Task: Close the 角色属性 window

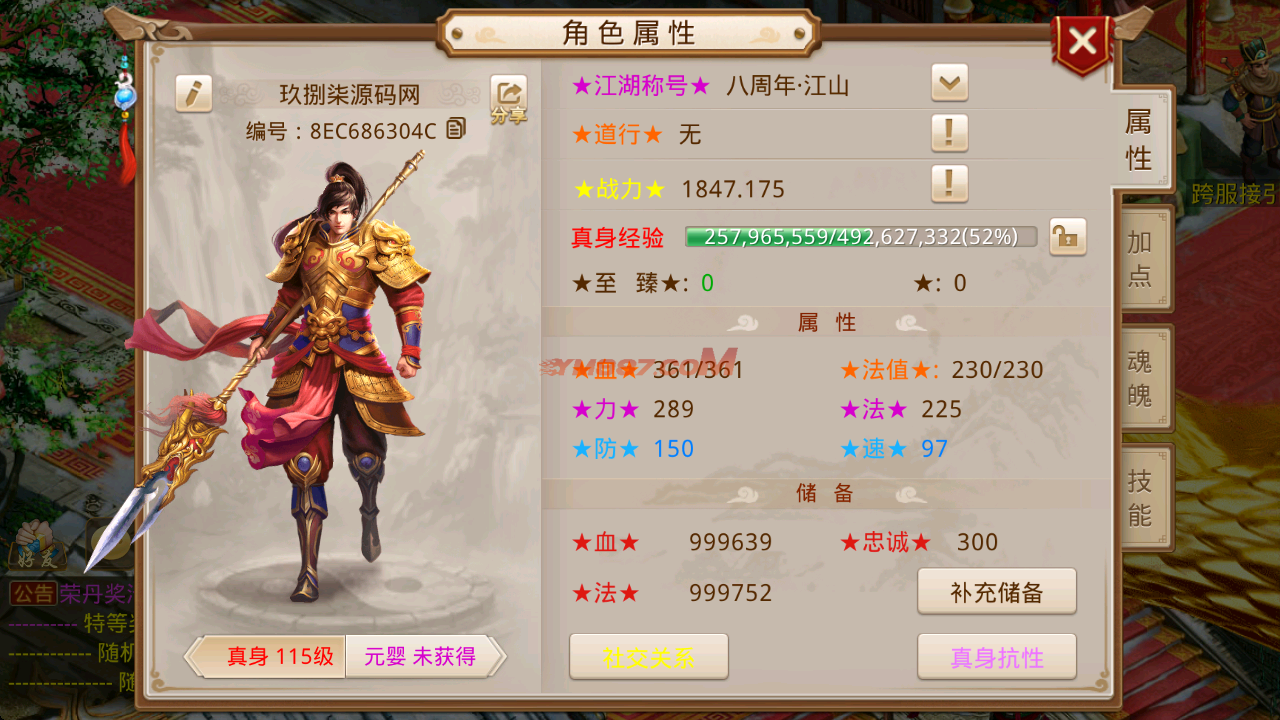Action: coord(1083,43)
